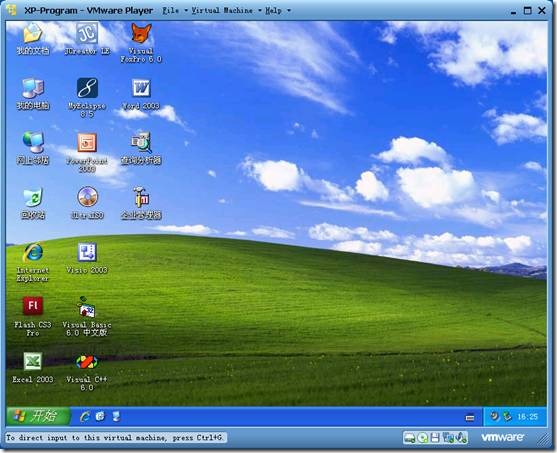Screen dimensions: 557x453
Task: Click the language bar icon on taskbar
Action: coord(470,418)
